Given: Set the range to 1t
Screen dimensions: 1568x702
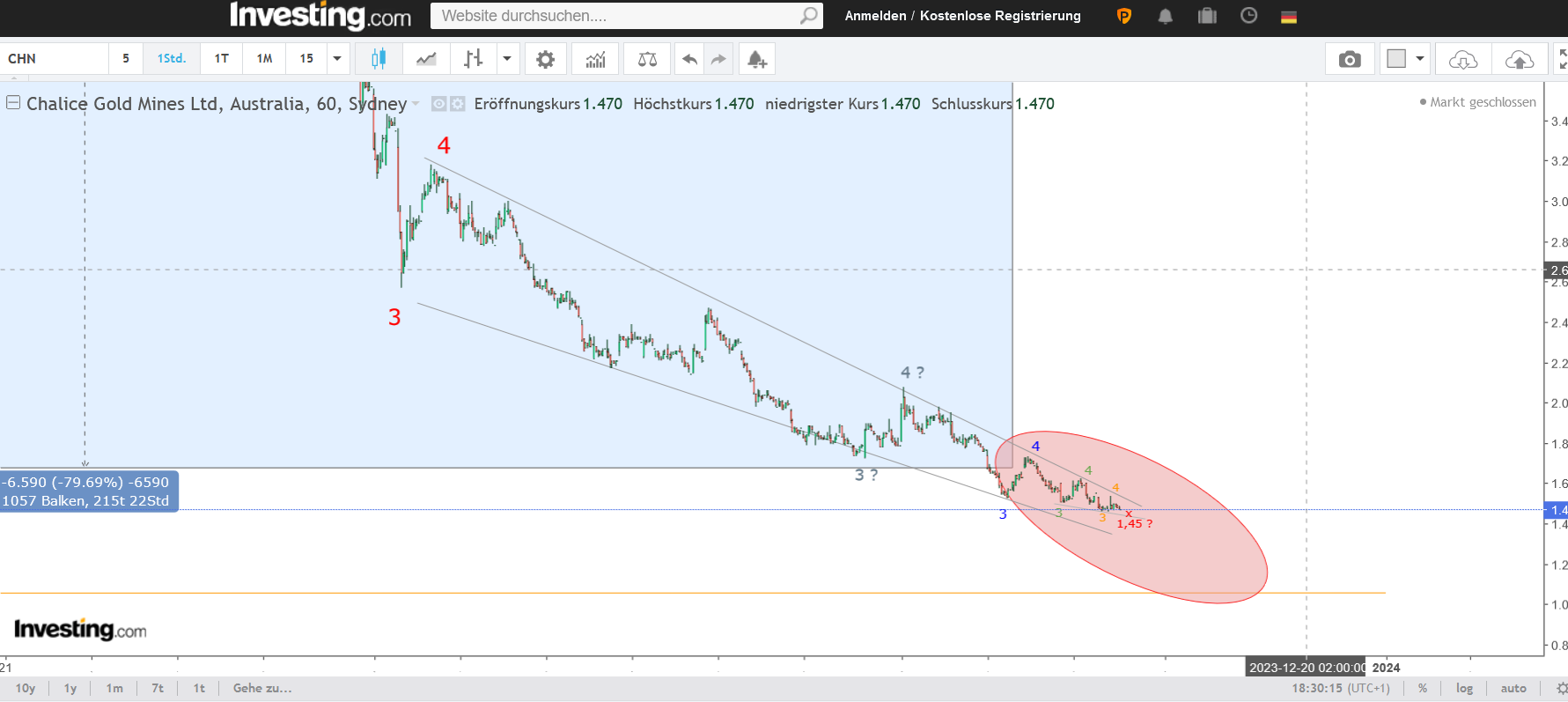Looking at the screenshot, I should click(199, 688).
